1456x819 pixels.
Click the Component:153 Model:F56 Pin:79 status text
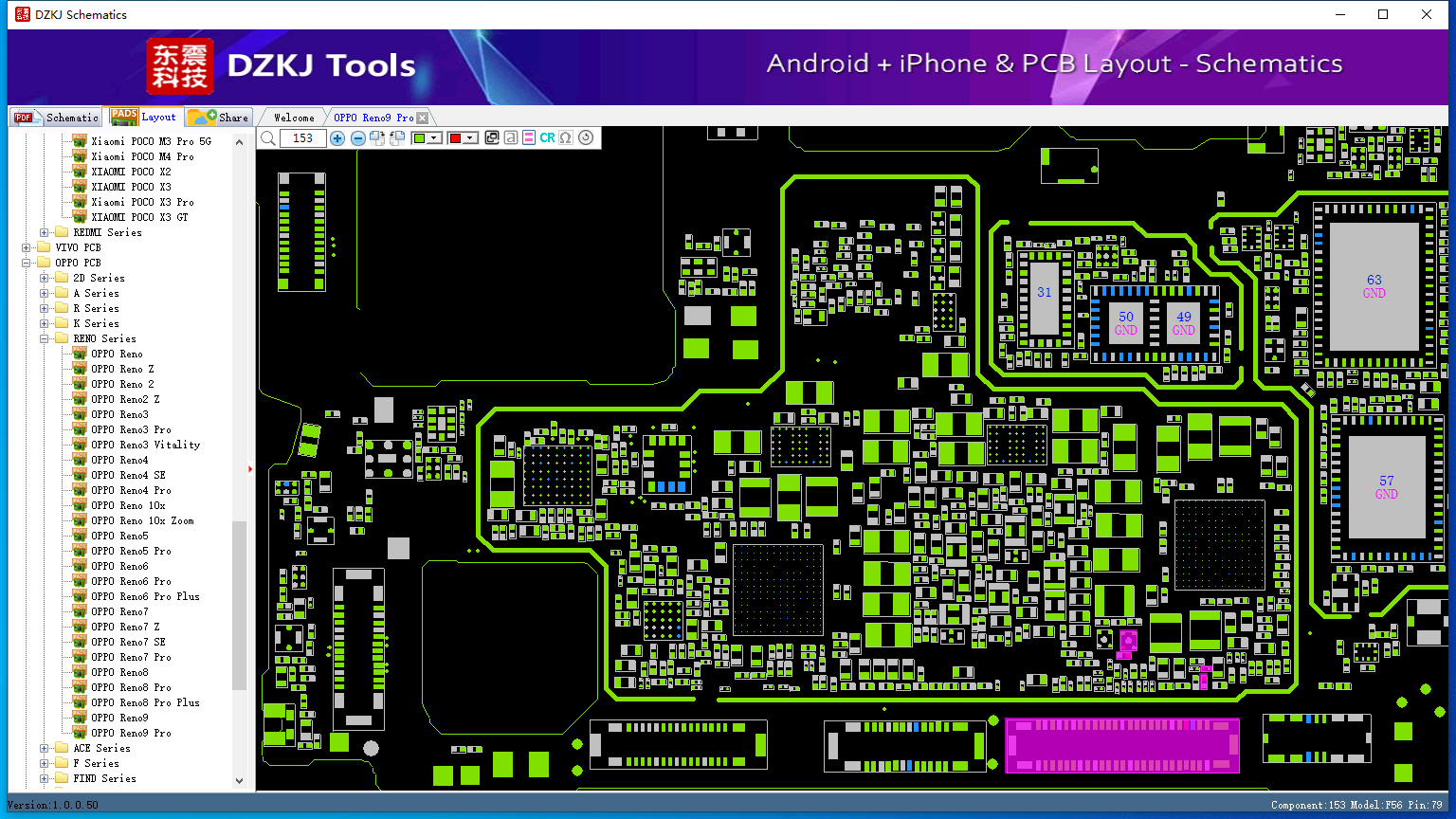[x=1356, y=805]
